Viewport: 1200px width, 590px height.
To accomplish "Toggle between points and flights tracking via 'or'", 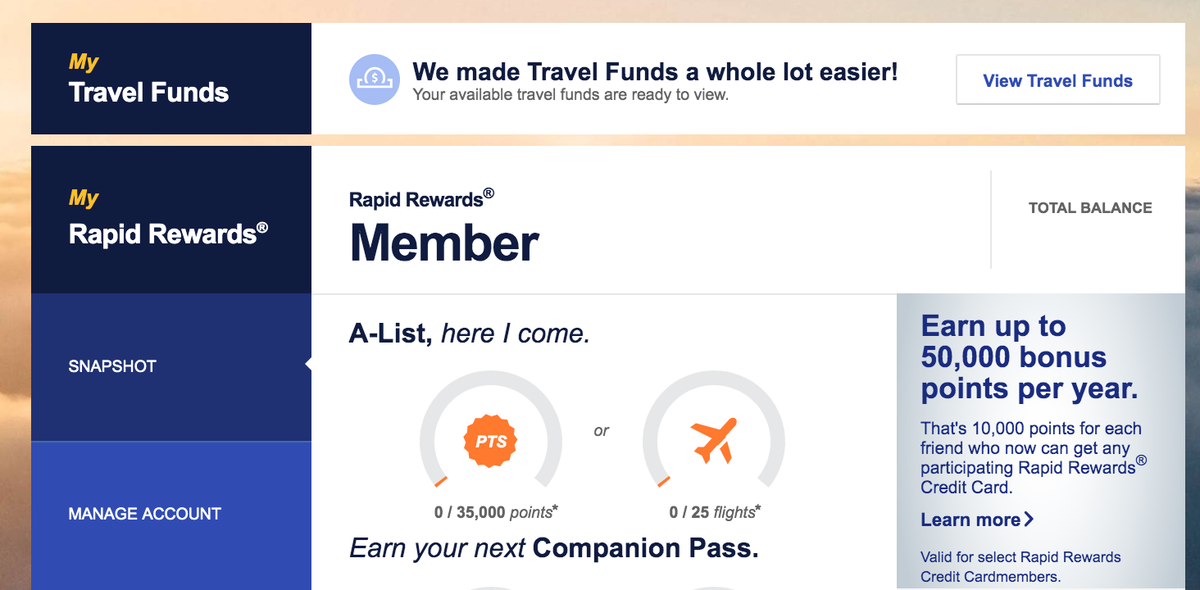I will click(x=601, y=430).
